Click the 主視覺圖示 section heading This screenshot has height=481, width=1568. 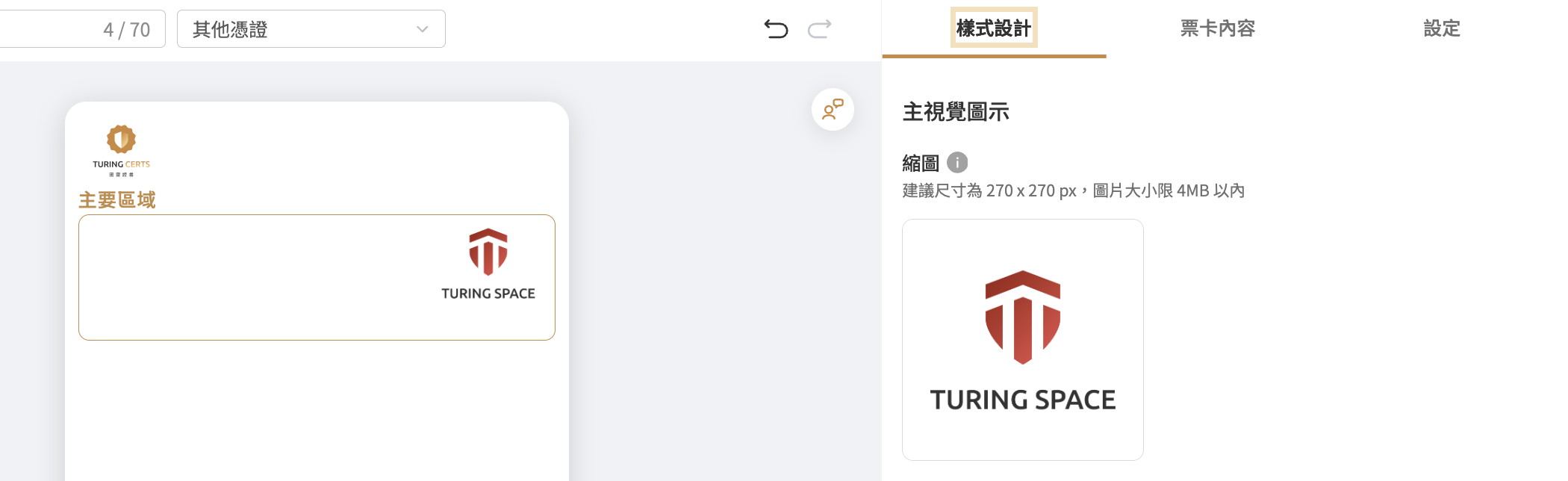point(956,112)
